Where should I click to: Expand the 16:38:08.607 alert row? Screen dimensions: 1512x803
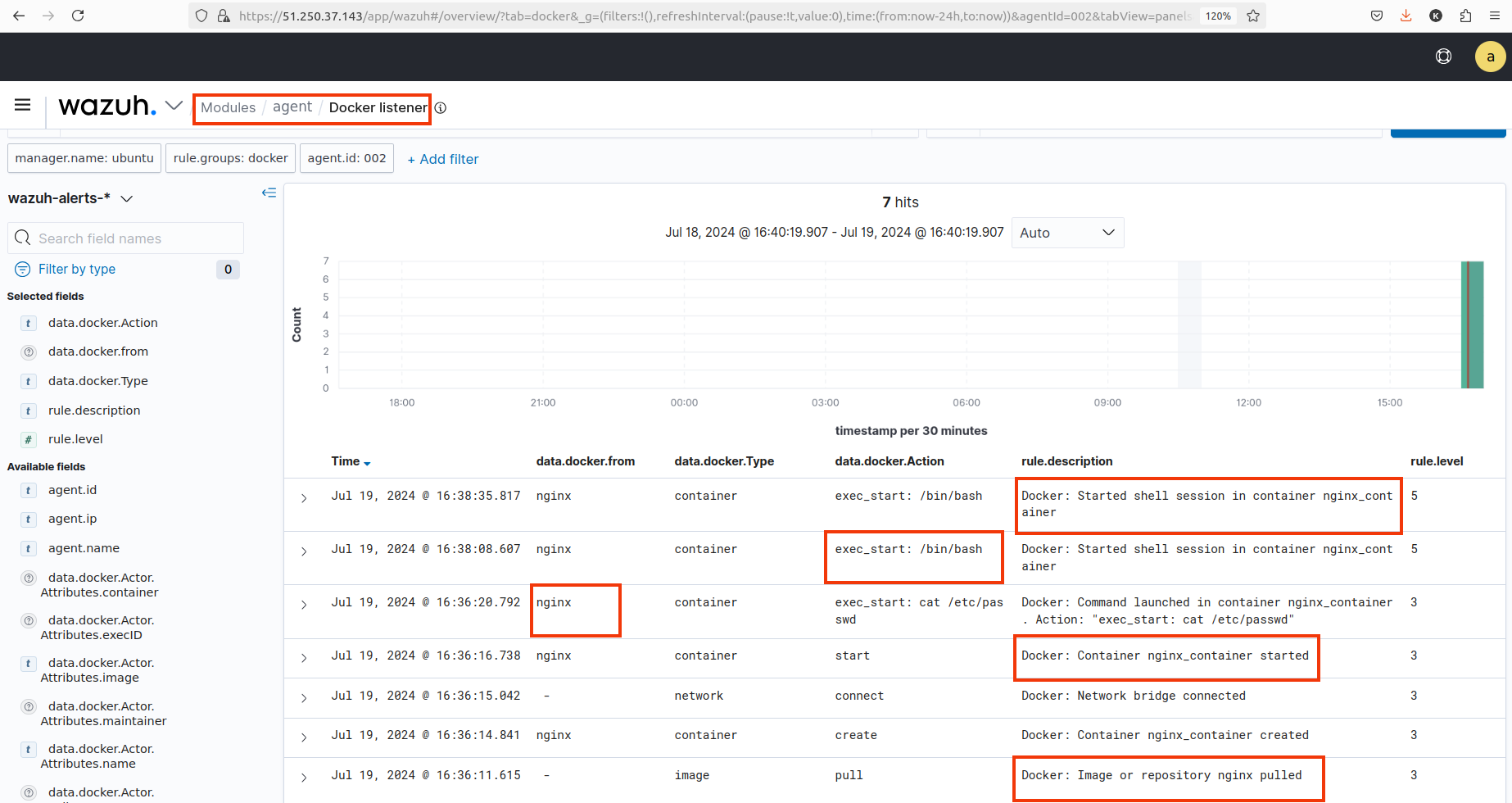(x=304, y=551)
